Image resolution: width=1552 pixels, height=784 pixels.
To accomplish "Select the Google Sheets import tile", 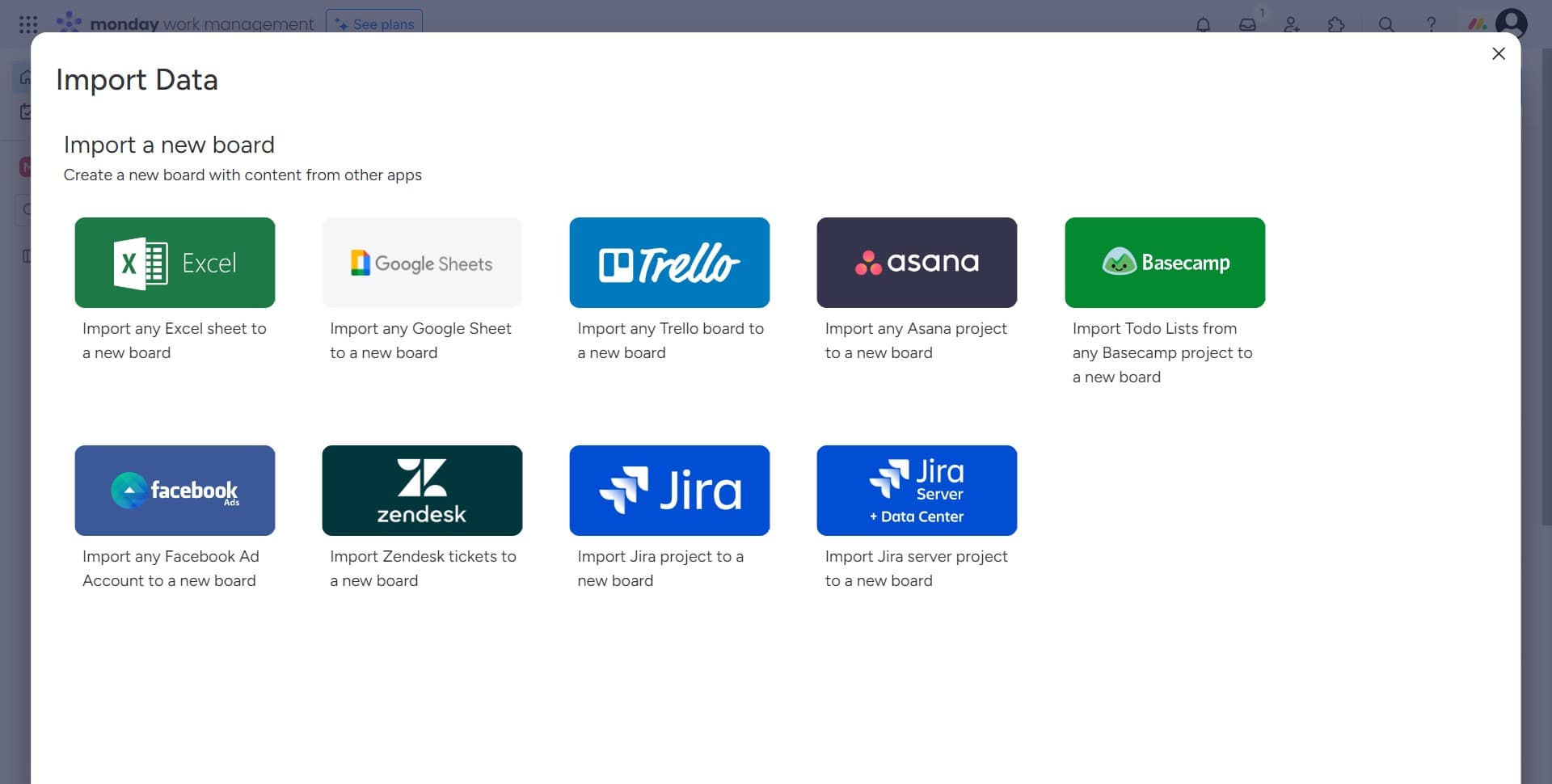I will coord(422,263).
